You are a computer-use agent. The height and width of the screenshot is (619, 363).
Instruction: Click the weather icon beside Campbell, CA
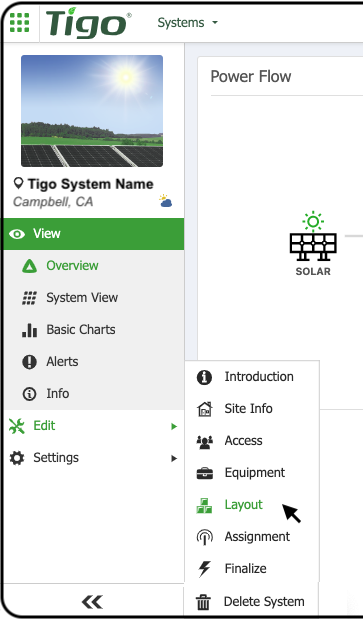pos(166,201)
